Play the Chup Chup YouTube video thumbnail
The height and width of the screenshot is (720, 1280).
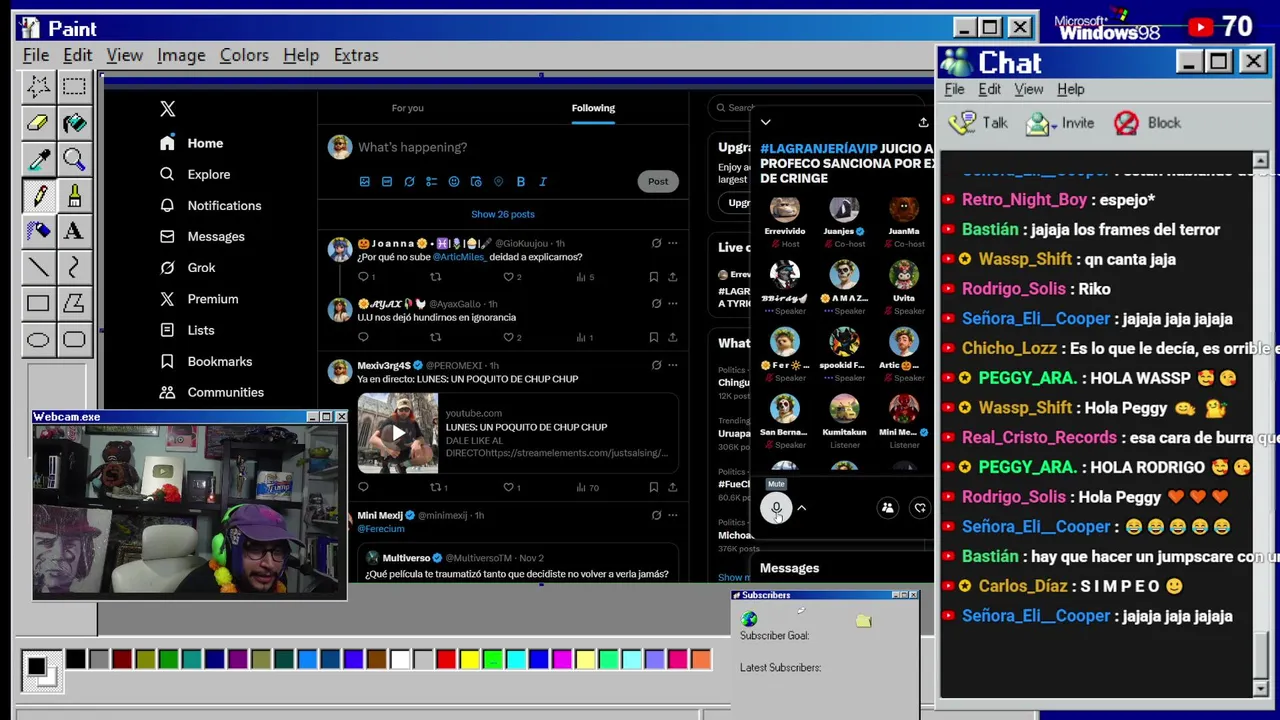pyautogui.click(x=398, y=433)
